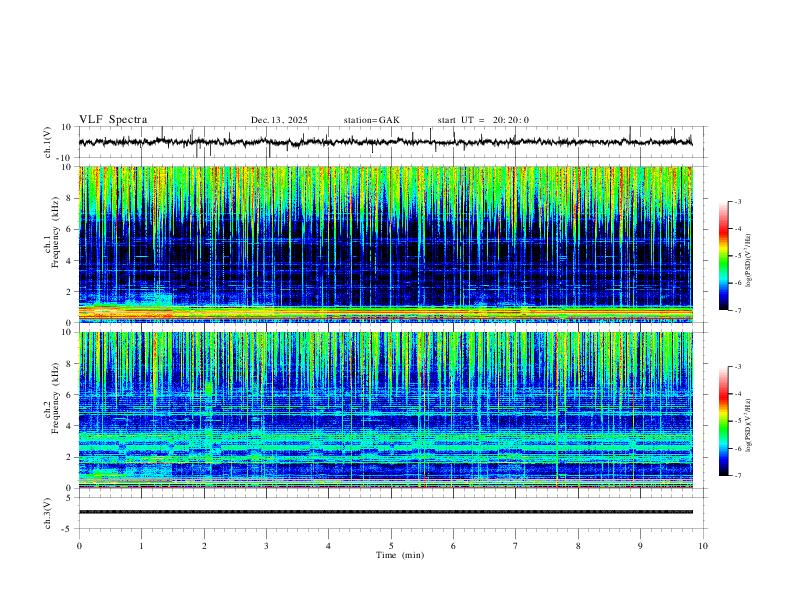Click the "4" kHz tick on ch.1 spectrogram

[69, 261]
